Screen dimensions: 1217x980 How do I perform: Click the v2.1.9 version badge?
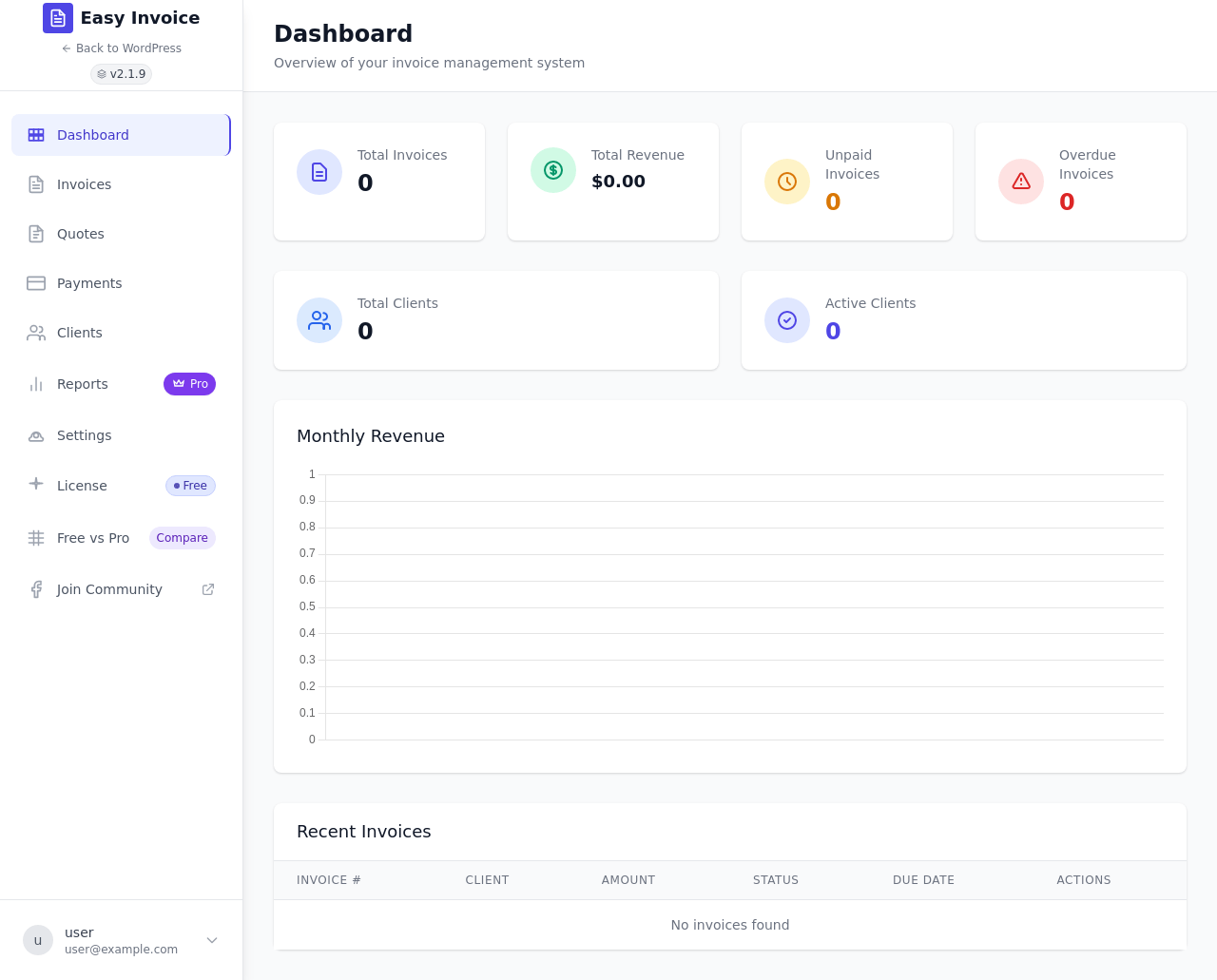coord(121,74)
